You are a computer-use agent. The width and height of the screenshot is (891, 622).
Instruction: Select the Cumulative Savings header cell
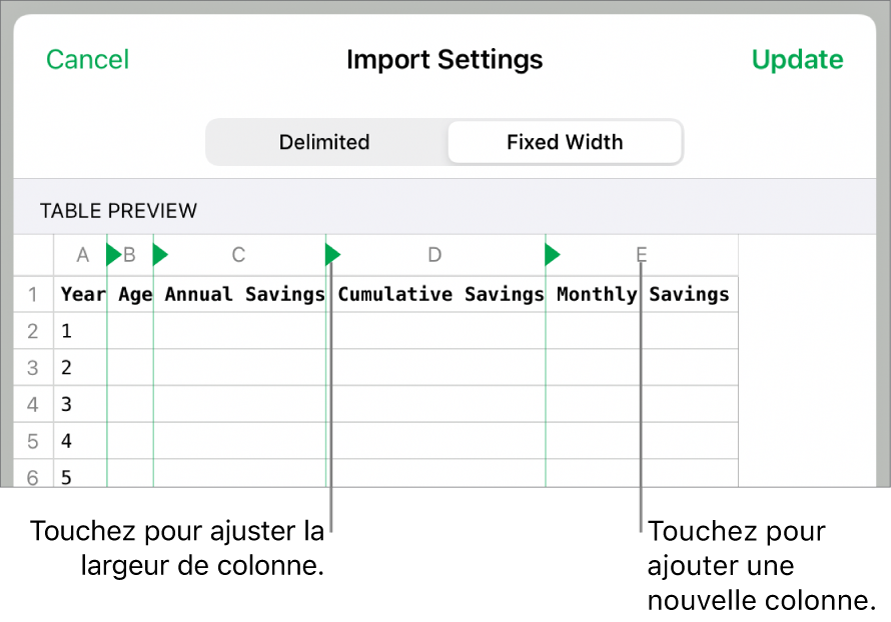tap(440, 294)
